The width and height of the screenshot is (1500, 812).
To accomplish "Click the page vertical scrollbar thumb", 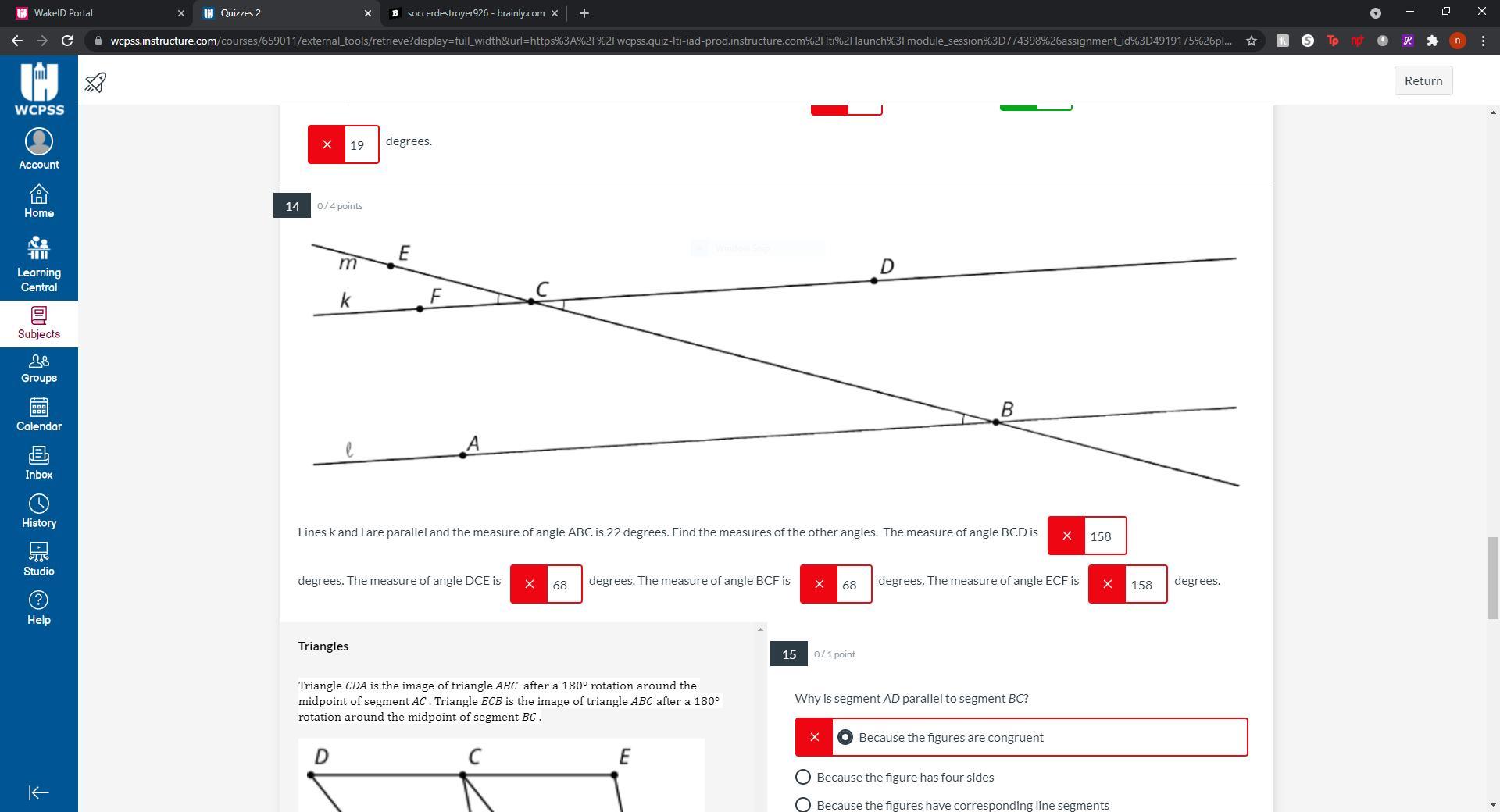I will pyautogui.click(x=1493, y=578).
